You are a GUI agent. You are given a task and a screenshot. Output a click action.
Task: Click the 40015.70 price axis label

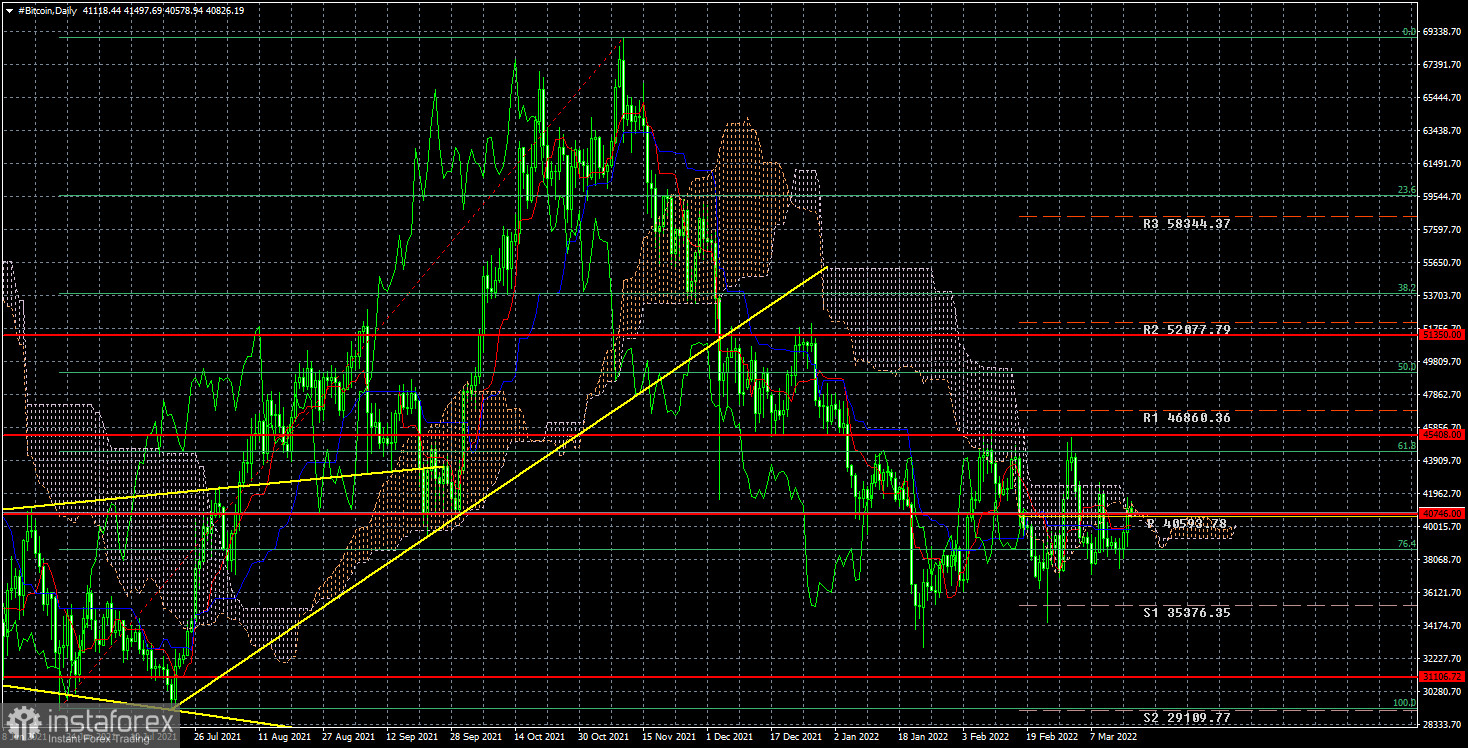coord(1443,527)
